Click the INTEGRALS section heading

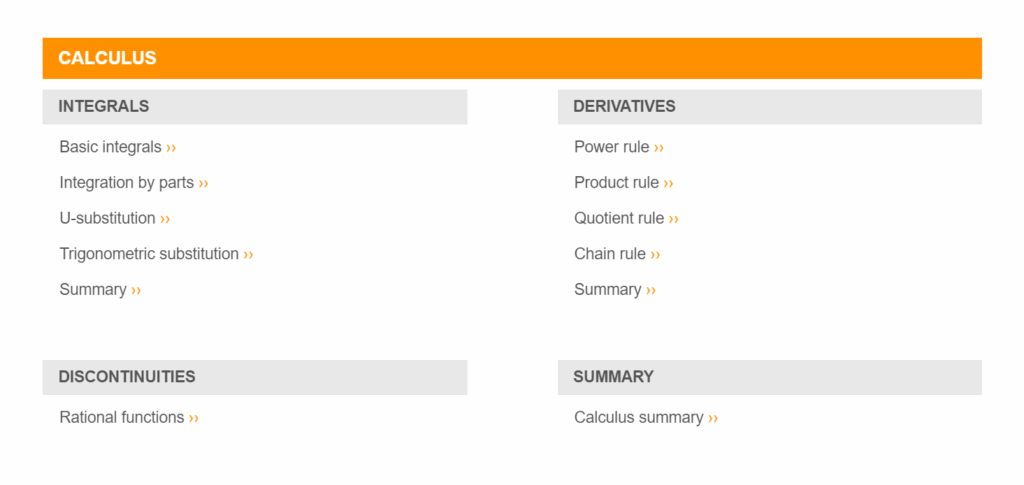coord(104,106)
